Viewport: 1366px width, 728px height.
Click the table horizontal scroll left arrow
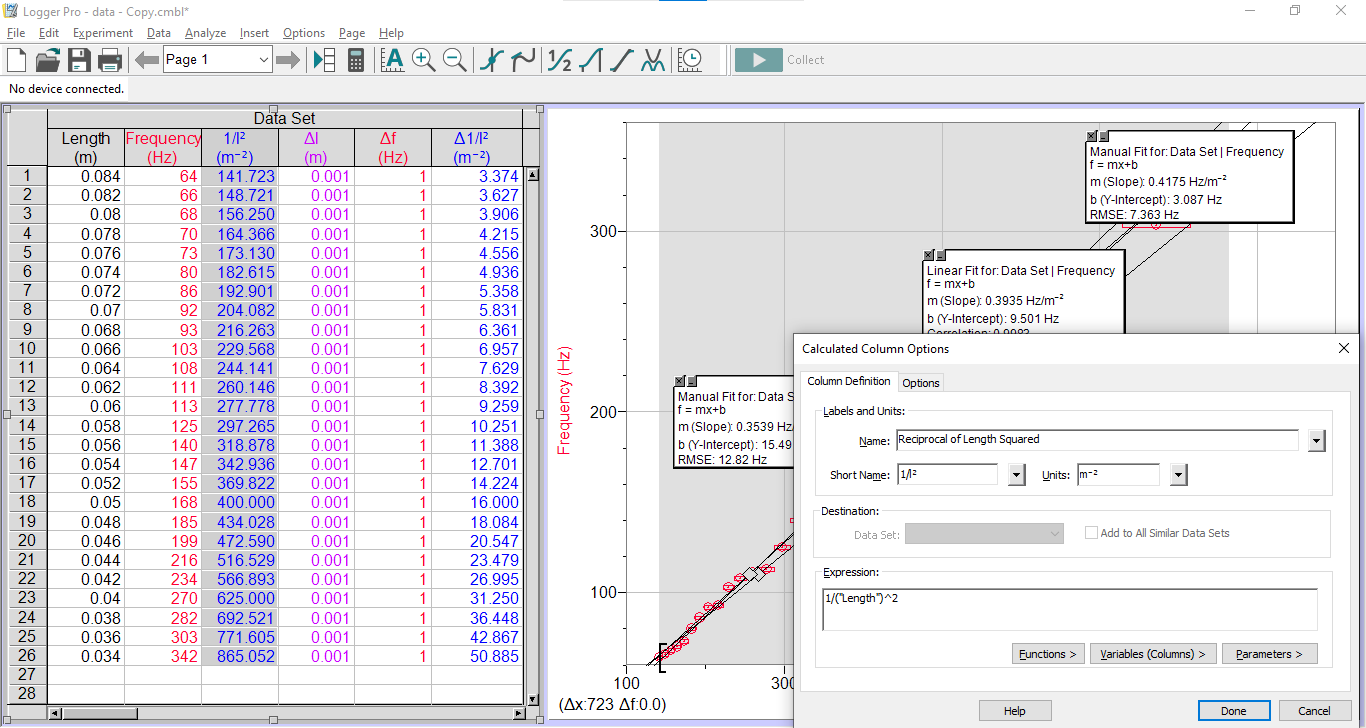(54, 713)
